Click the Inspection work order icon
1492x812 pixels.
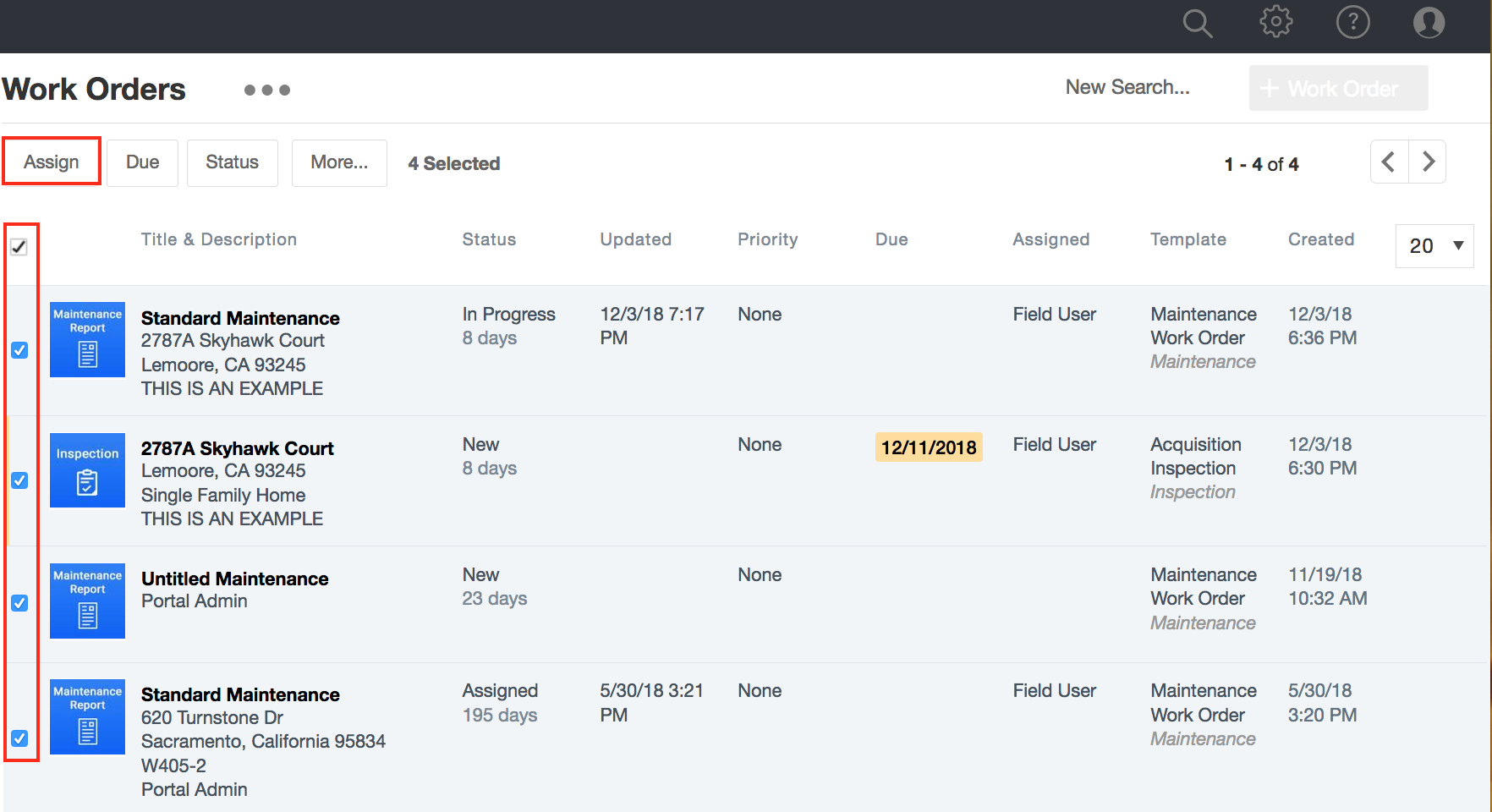[x=87, y=470]
